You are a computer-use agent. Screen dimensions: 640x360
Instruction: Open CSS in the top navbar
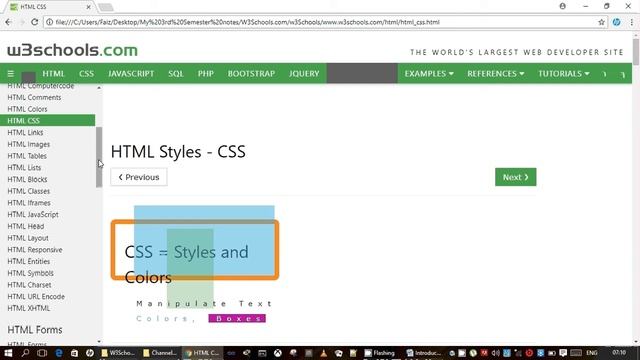pos(86,74)
